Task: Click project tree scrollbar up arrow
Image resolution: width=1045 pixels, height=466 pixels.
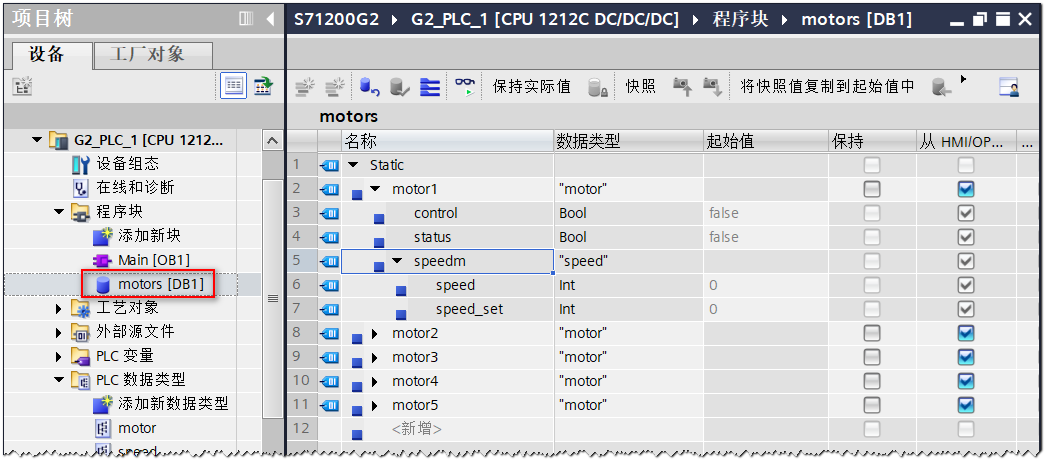Action: pyautogui.click(x=272, y=141)
